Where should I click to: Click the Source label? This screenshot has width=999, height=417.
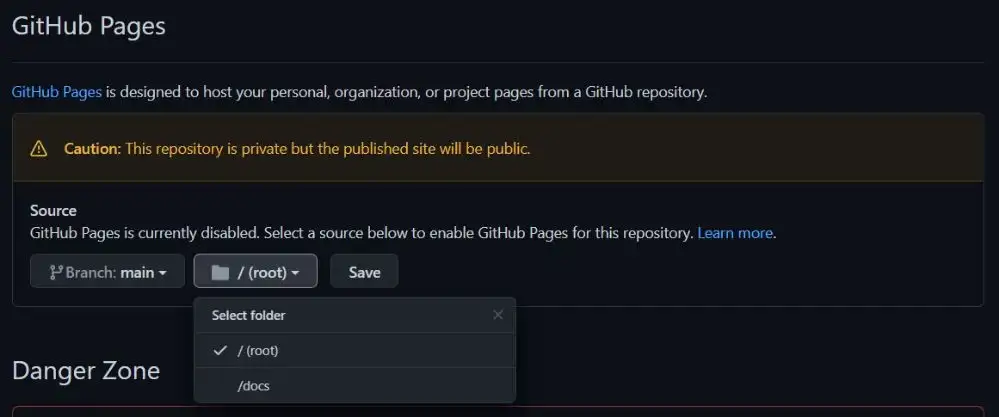click(53, 211)
